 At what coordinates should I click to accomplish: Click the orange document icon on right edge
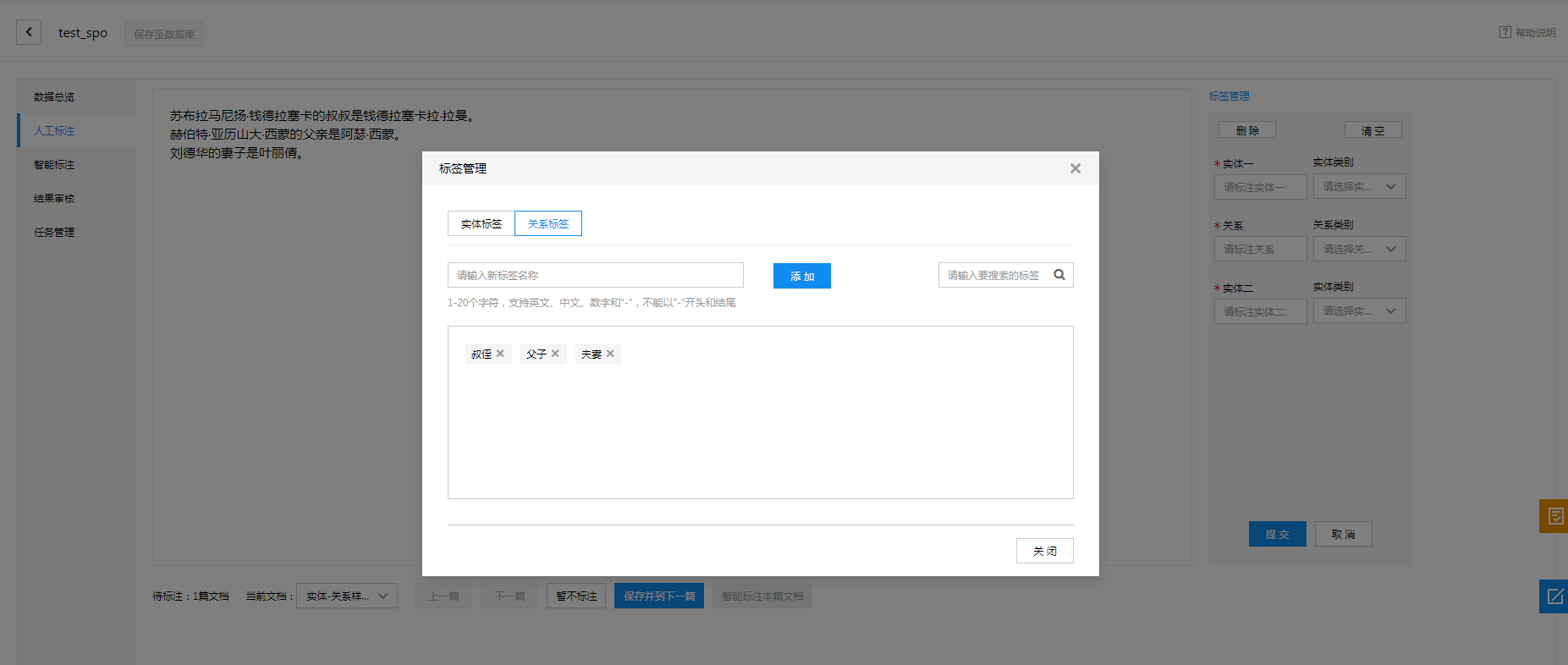click(1554, 516)
